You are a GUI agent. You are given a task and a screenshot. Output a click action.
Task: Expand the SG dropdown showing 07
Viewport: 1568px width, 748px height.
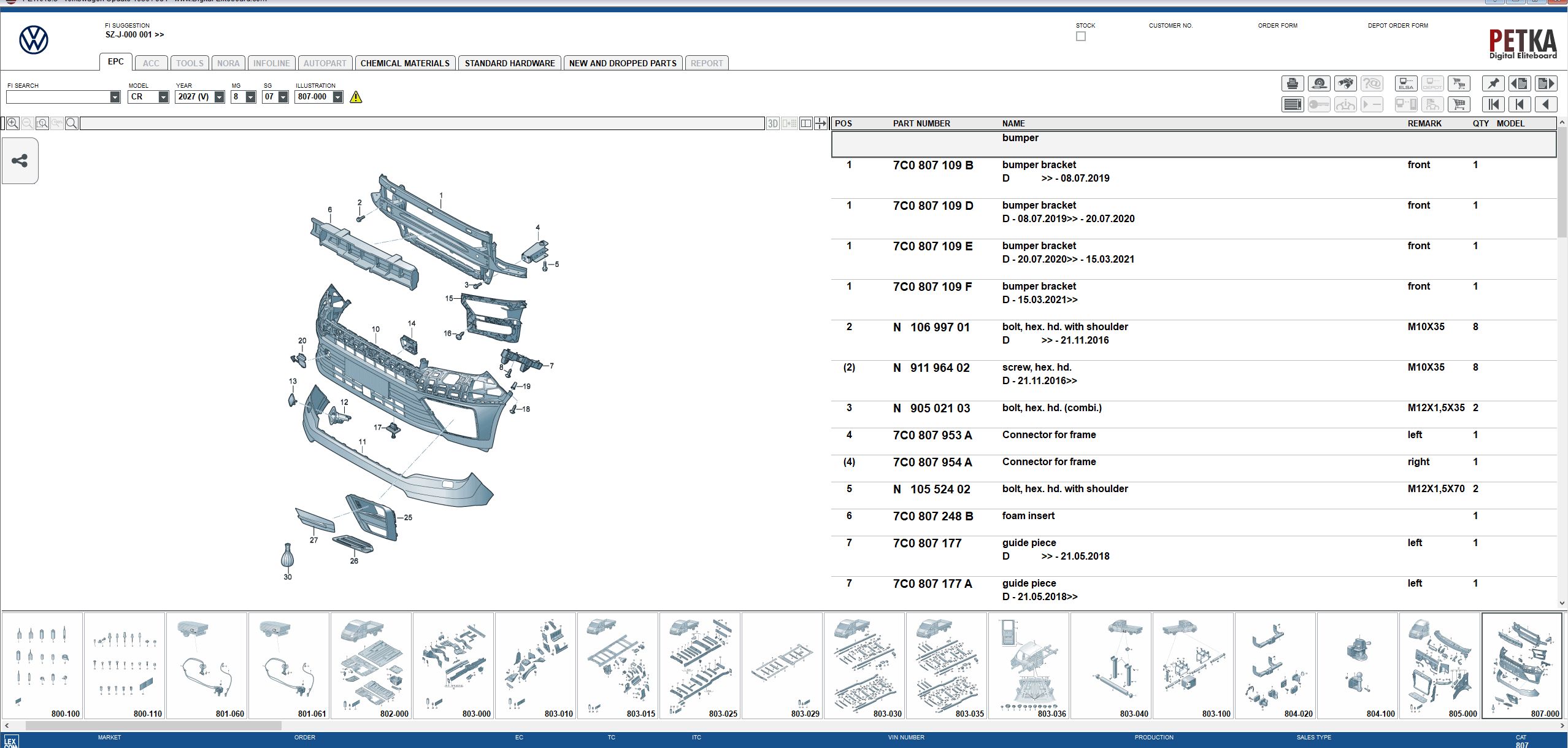[283, 97]
